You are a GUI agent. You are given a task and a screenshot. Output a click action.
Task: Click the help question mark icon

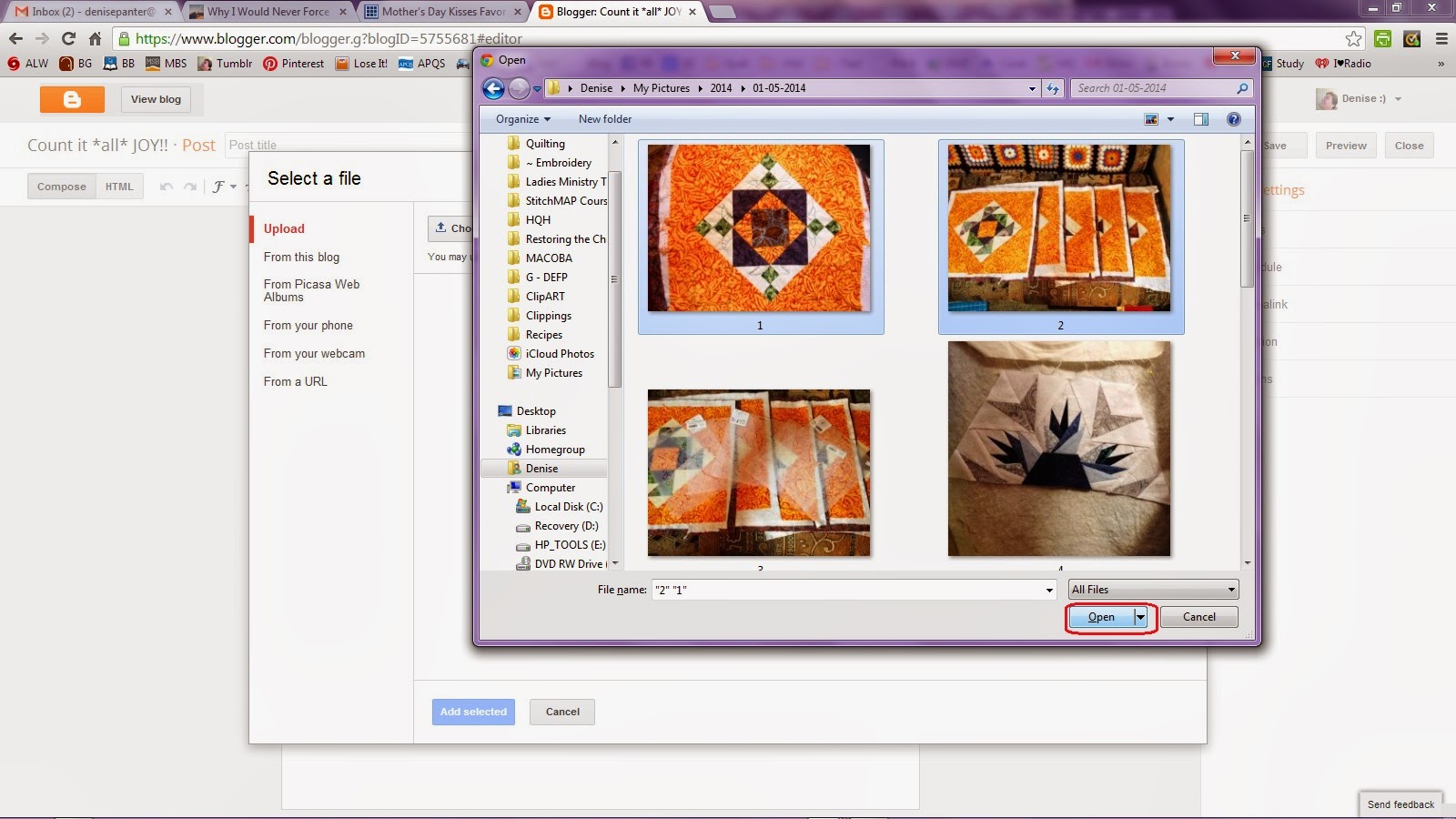(1233, 119)
